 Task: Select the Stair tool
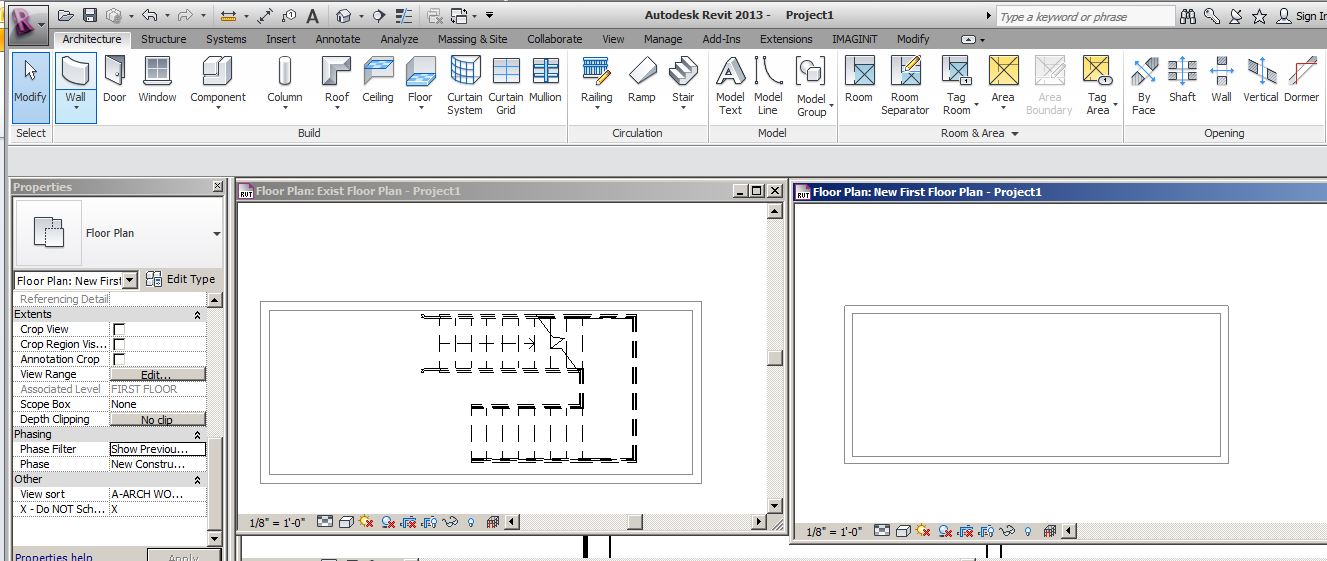coord(683,80)
